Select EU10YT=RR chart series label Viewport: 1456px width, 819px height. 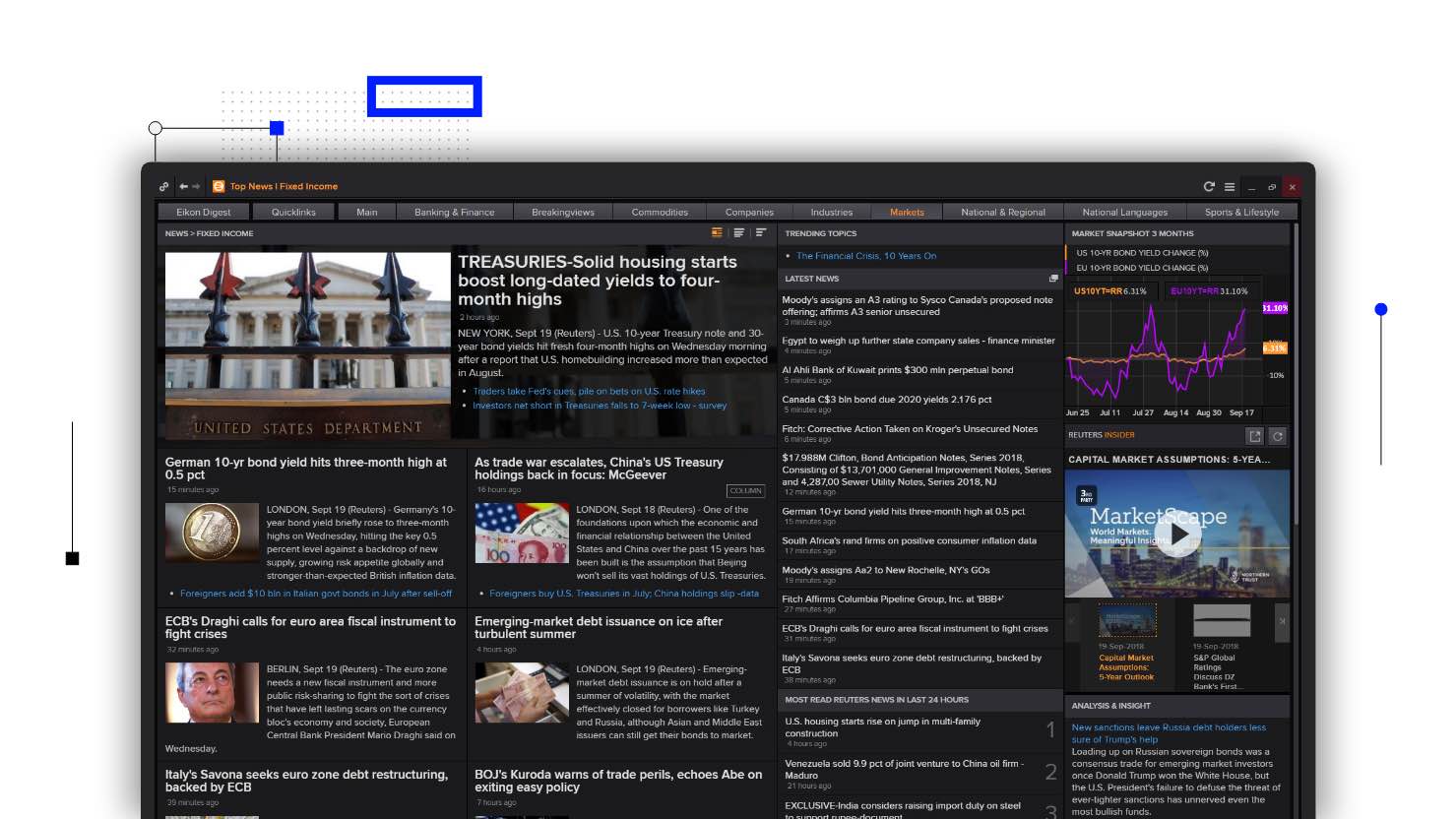click(1209, 291)
